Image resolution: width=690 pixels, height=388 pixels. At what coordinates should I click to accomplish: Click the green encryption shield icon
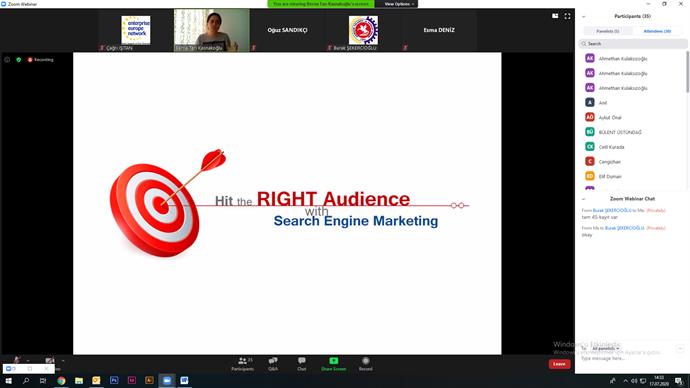click(x=18, y=59)
